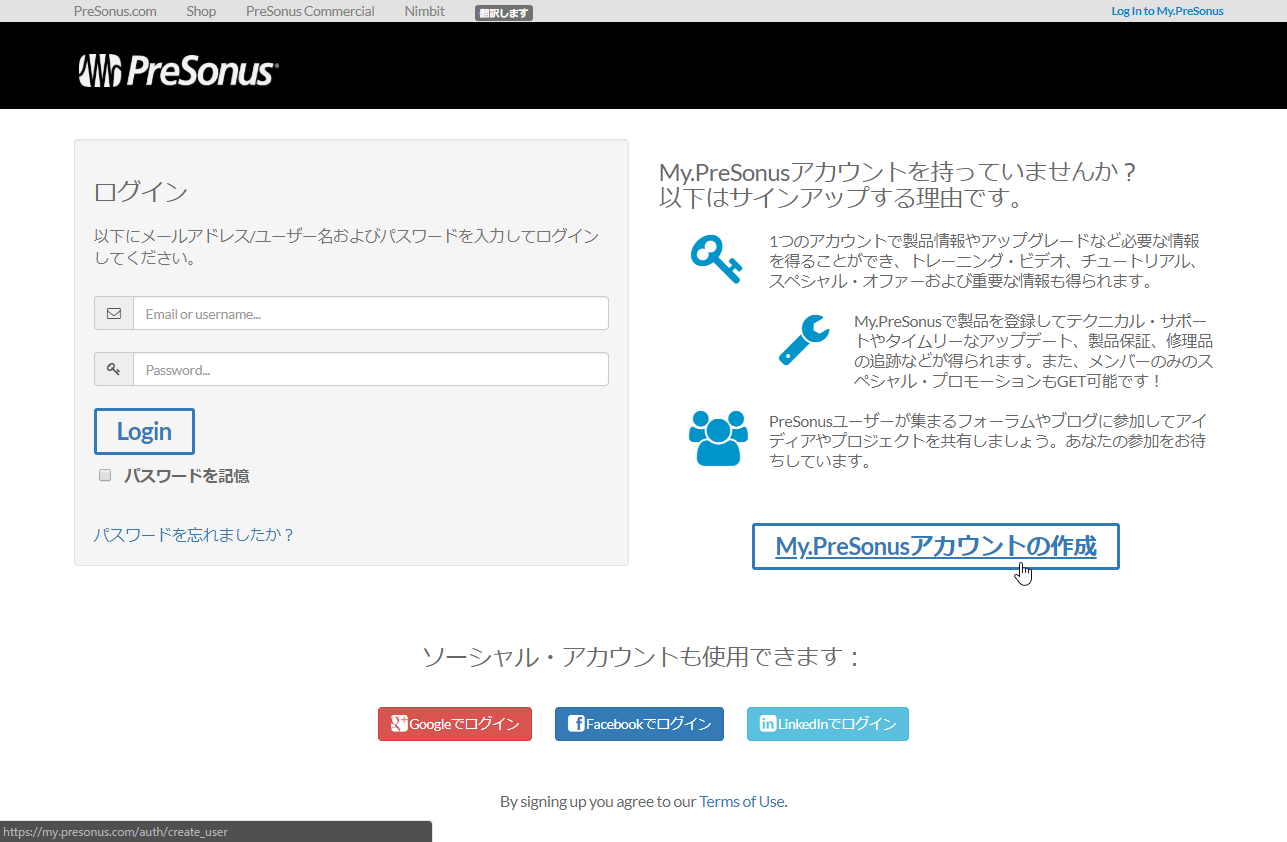Click Googleでログイン button
The image size is (1287, 842).
(x=455, y=724)
